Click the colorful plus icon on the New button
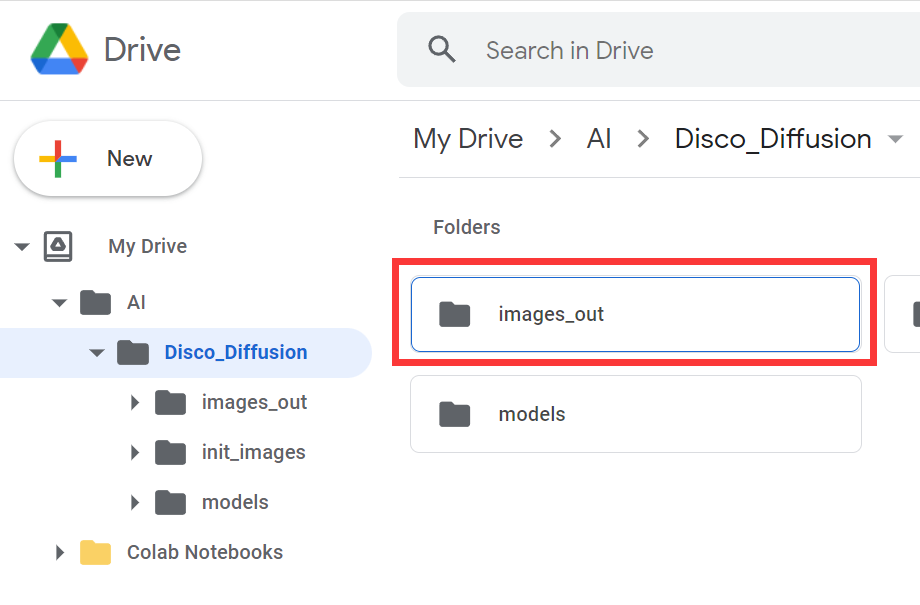Screen dimensions: 920x605 58,159
